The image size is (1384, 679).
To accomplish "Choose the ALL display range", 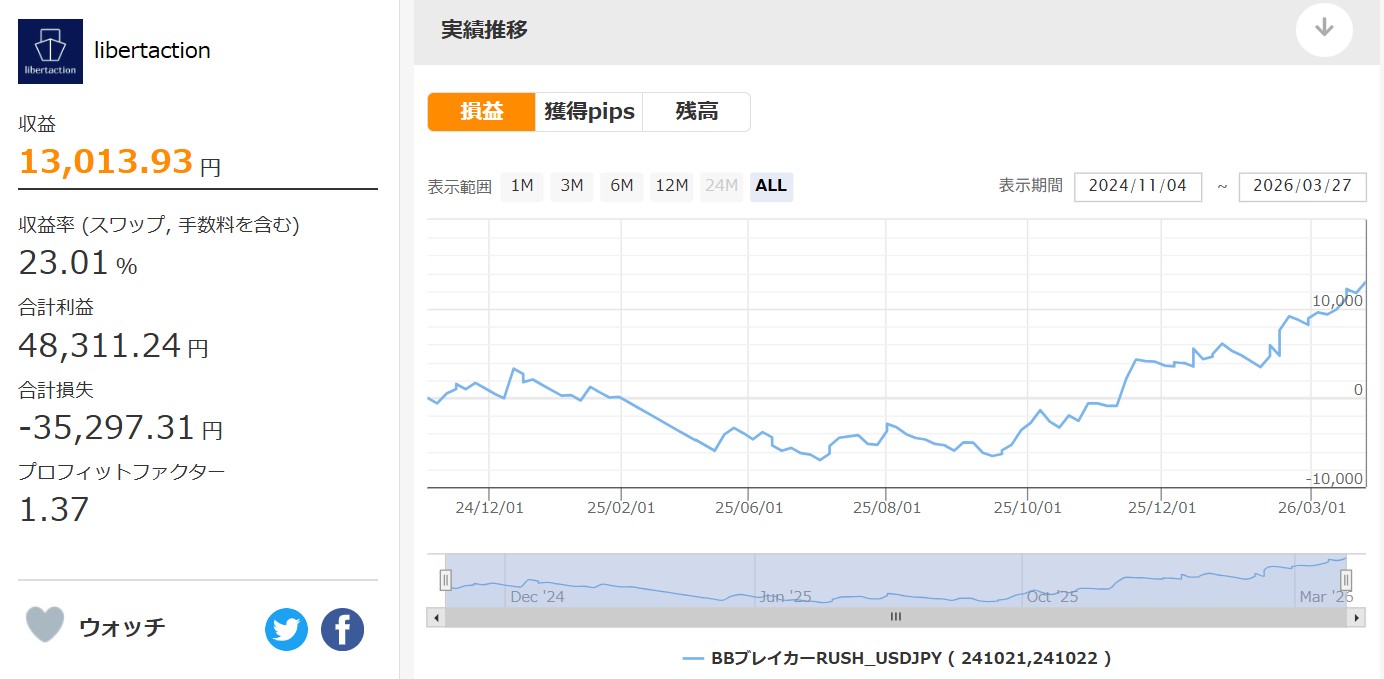I will [771, 186].
